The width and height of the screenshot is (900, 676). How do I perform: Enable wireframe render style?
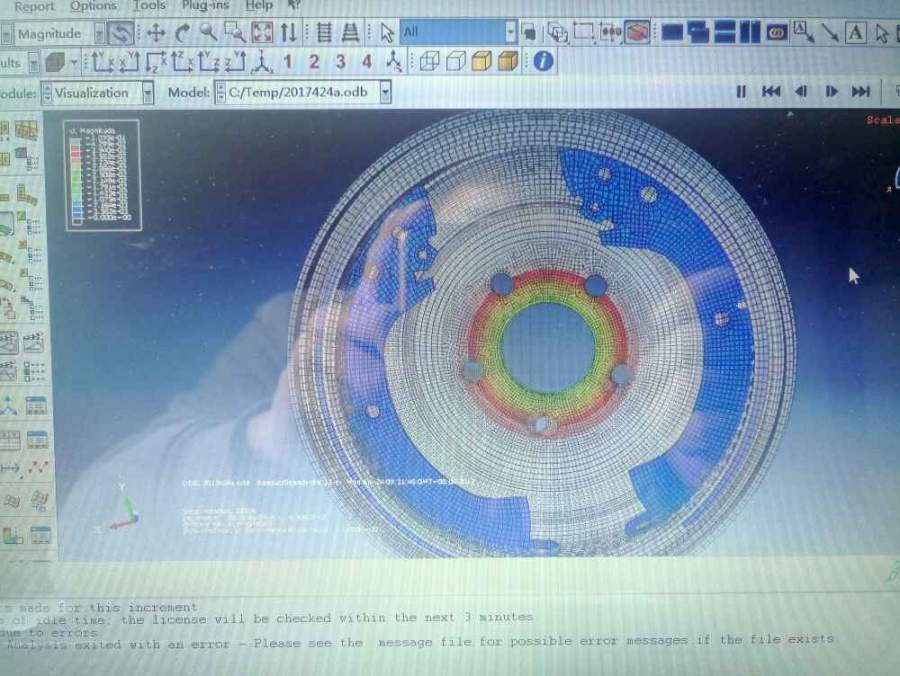coord(429,61)
